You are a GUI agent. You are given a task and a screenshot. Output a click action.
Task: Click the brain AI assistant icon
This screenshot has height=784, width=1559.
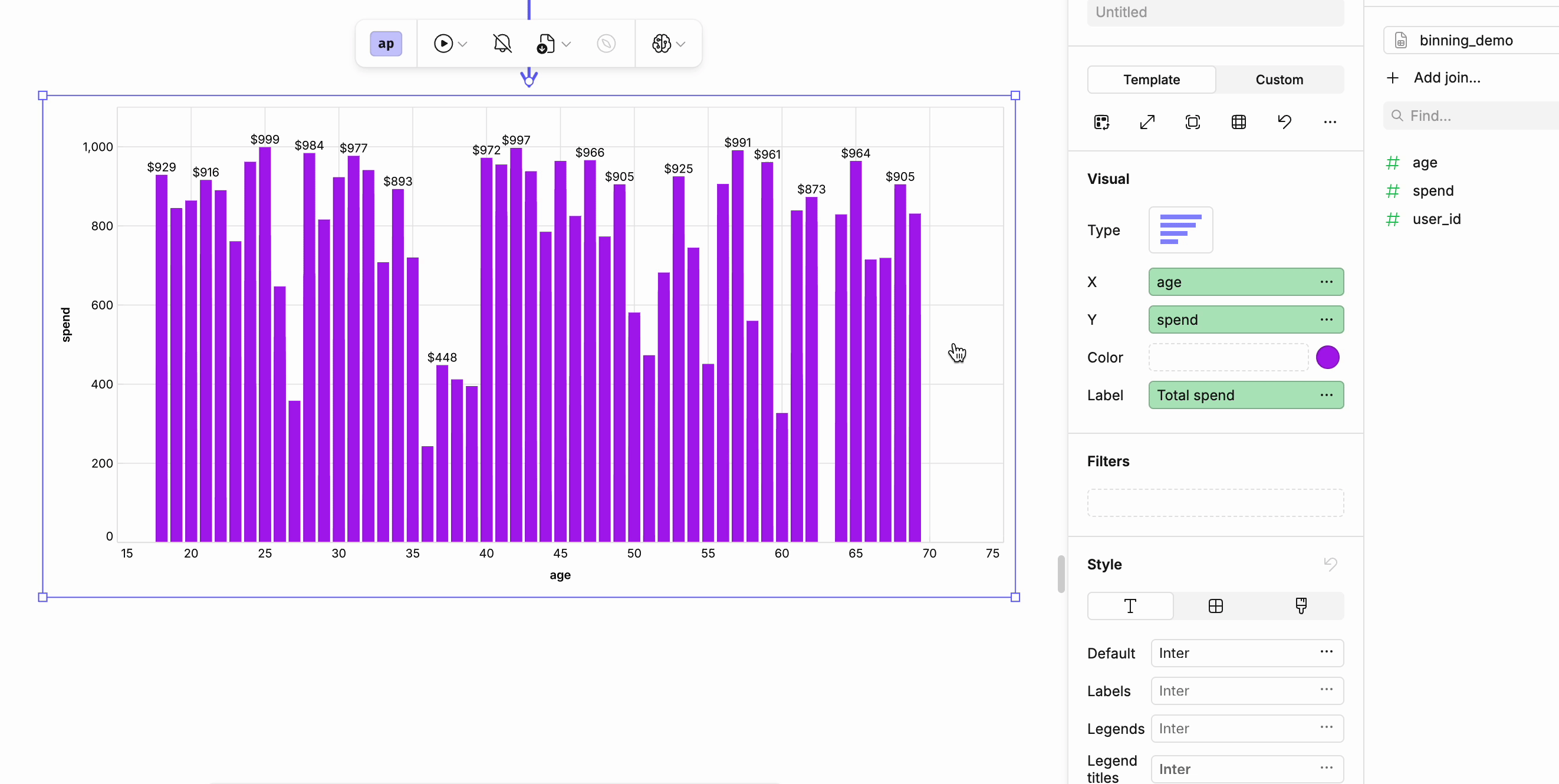pyautogui.click(x=661, y=44)
